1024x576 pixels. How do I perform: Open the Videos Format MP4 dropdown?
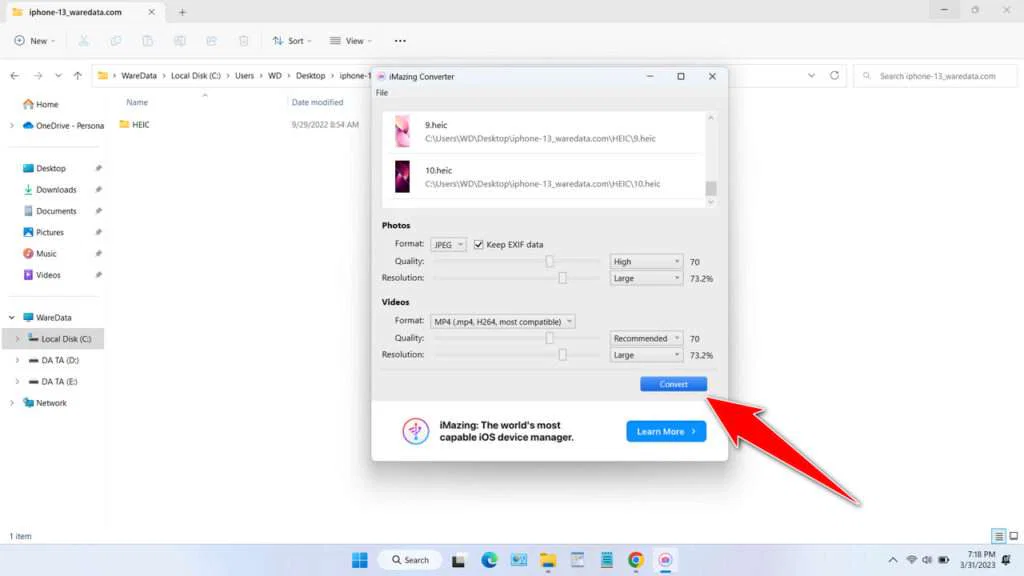[x=500, y=321]
